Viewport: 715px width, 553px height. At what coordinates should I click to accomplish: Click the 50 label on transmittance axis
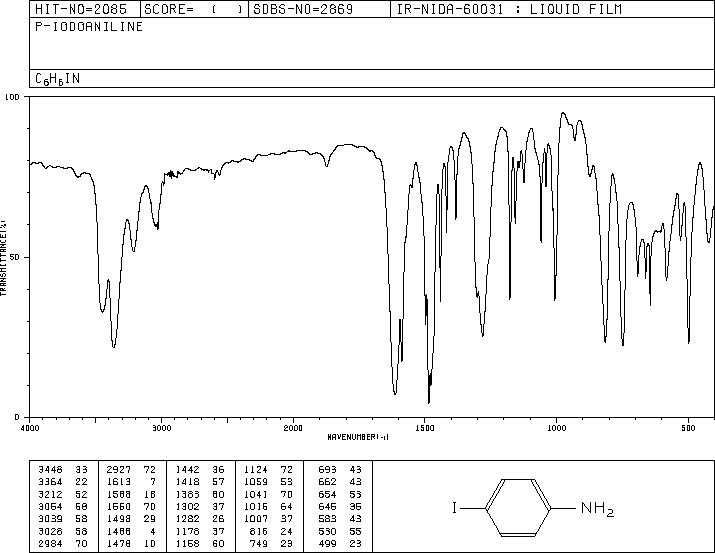point(15,257)
